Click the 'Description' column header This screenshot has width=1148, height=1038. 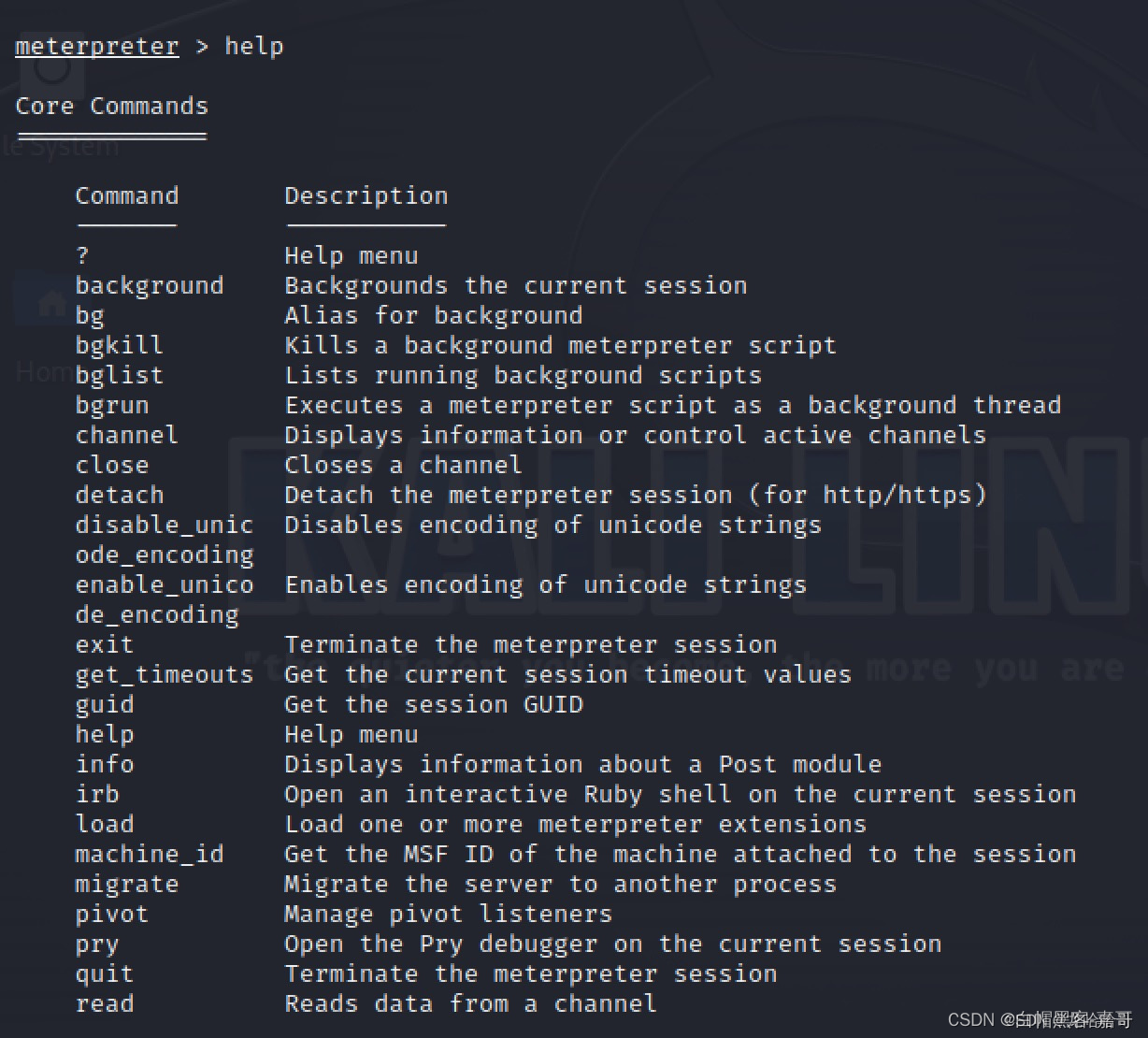pos(366,196)
